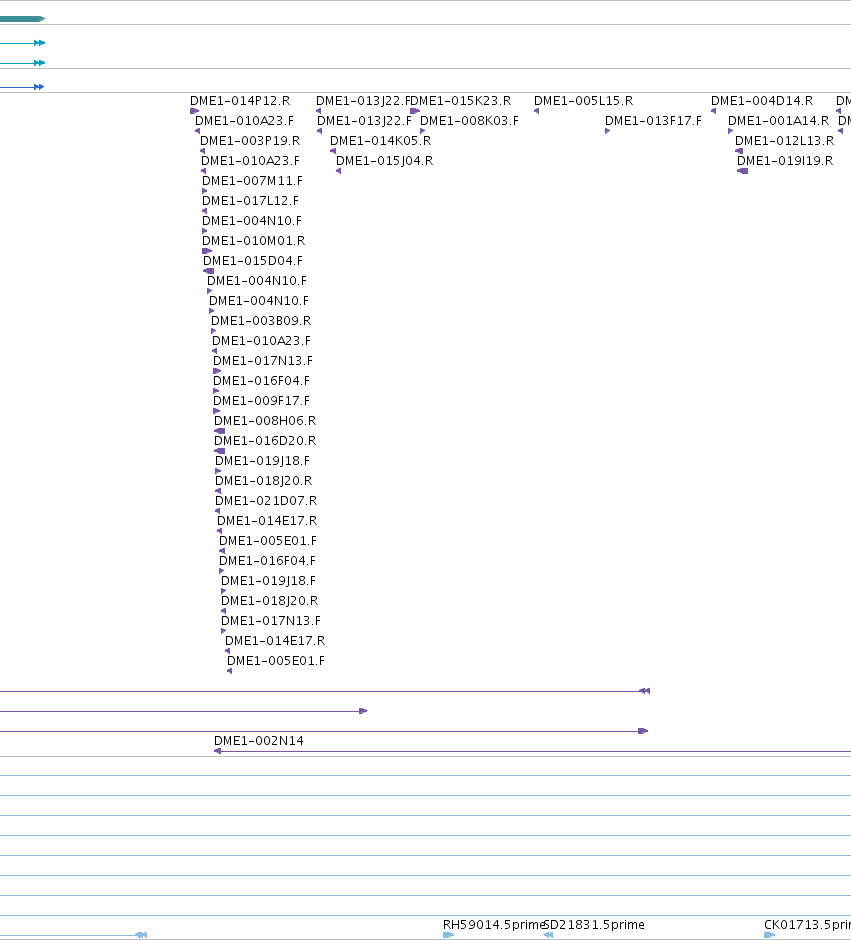Select the RH59014.5prime EST label
851x940 pixels.
coord(493,925)
